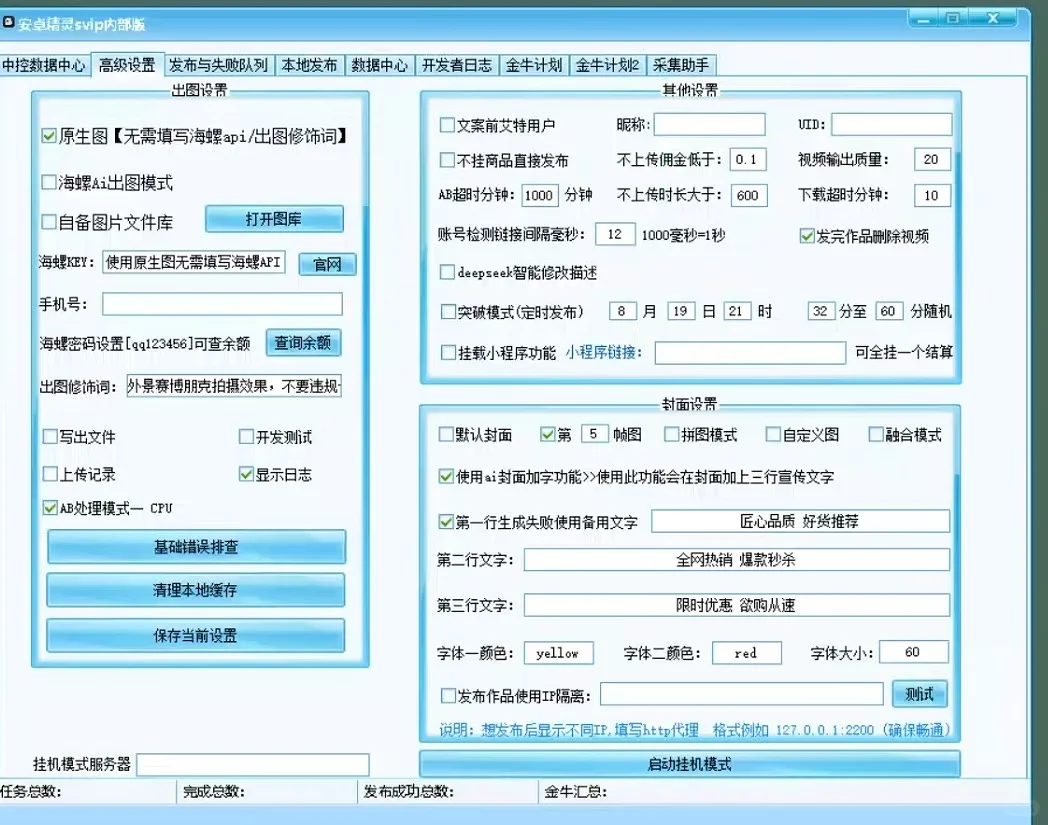The image size is (1048, 825).
Task: Click the 第二行文字 field
Action: pos(737,560)
